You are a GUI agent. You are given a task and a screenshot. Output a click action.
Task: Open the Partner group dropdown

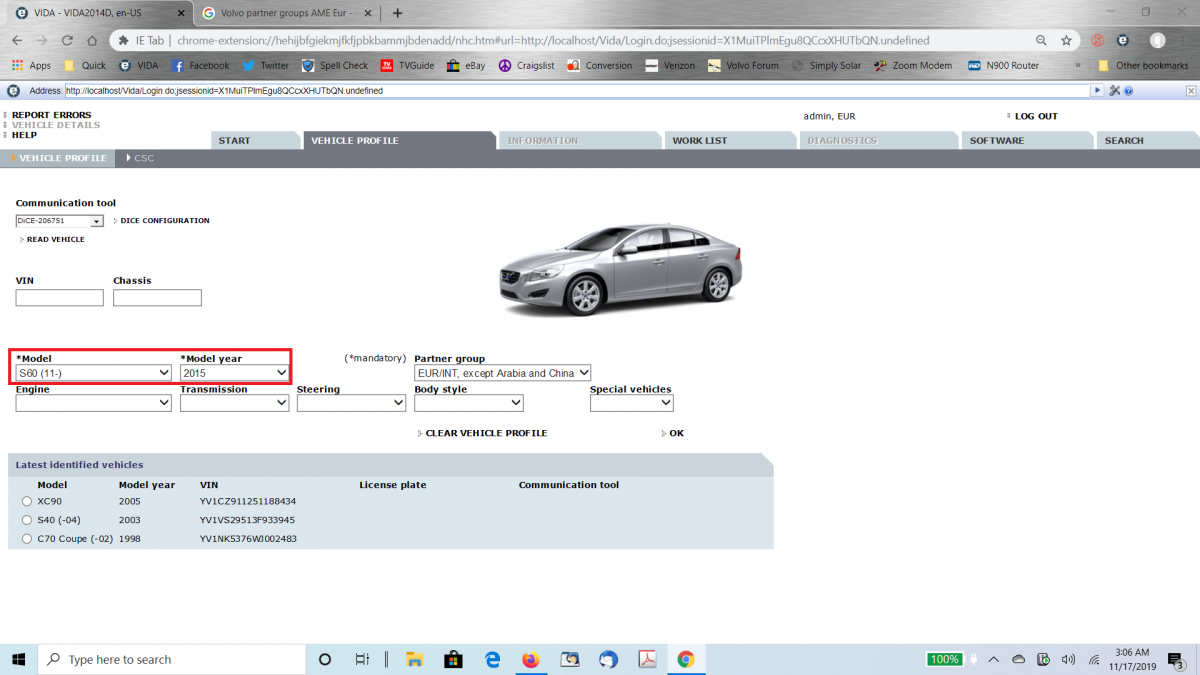[502, 373]
